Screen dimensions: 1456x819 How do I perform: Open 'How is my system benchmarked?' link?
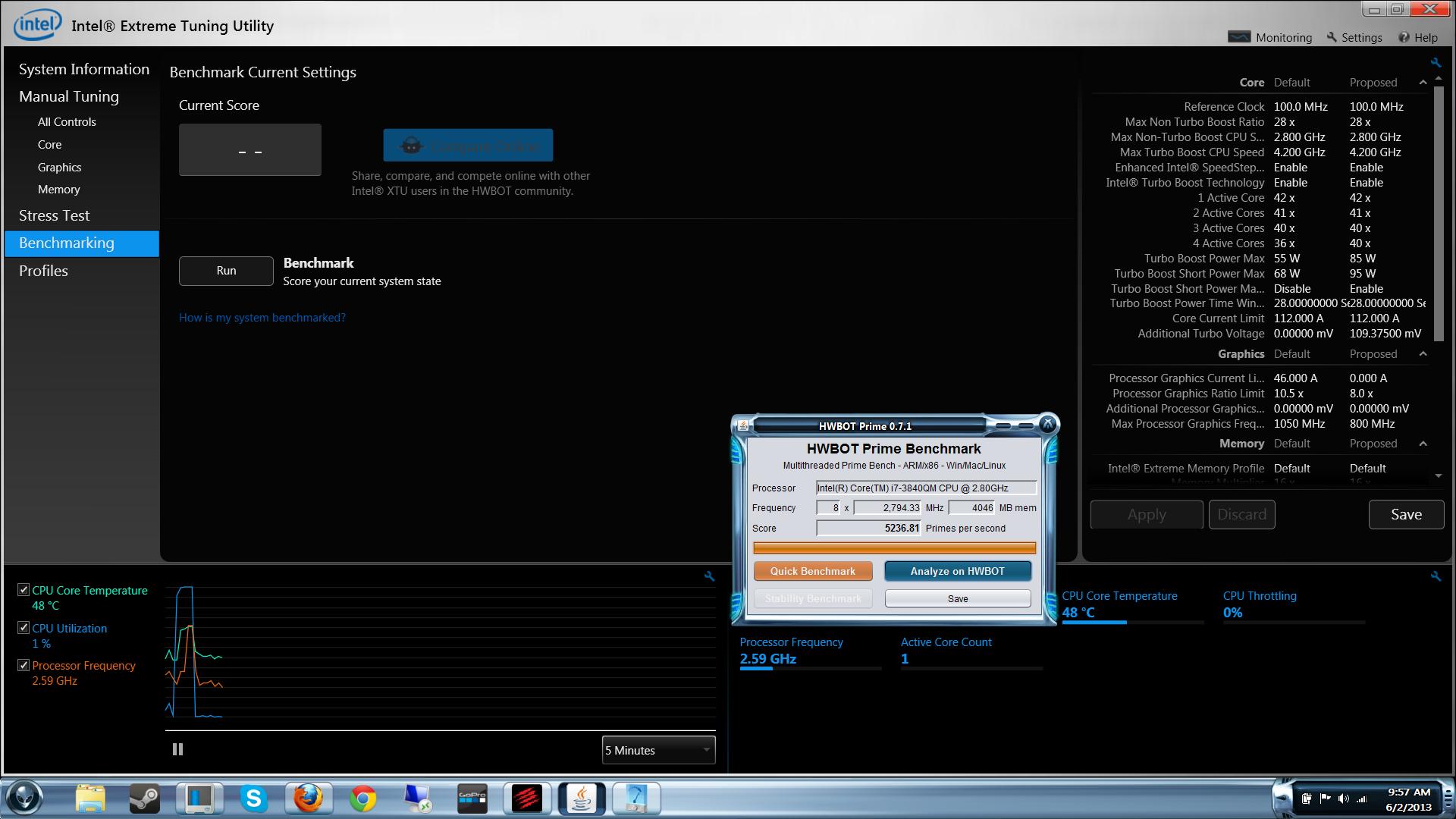click(262, 318)
